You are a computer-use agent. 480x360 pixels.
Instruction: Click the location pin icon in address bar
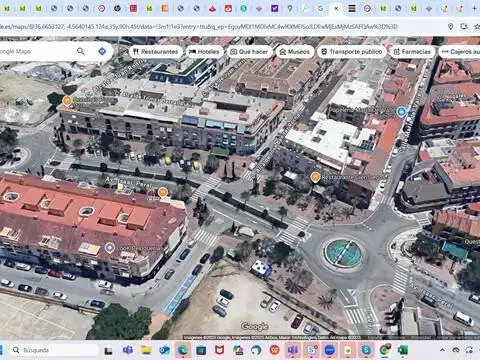pyautogui.click(x=450, y=26)
